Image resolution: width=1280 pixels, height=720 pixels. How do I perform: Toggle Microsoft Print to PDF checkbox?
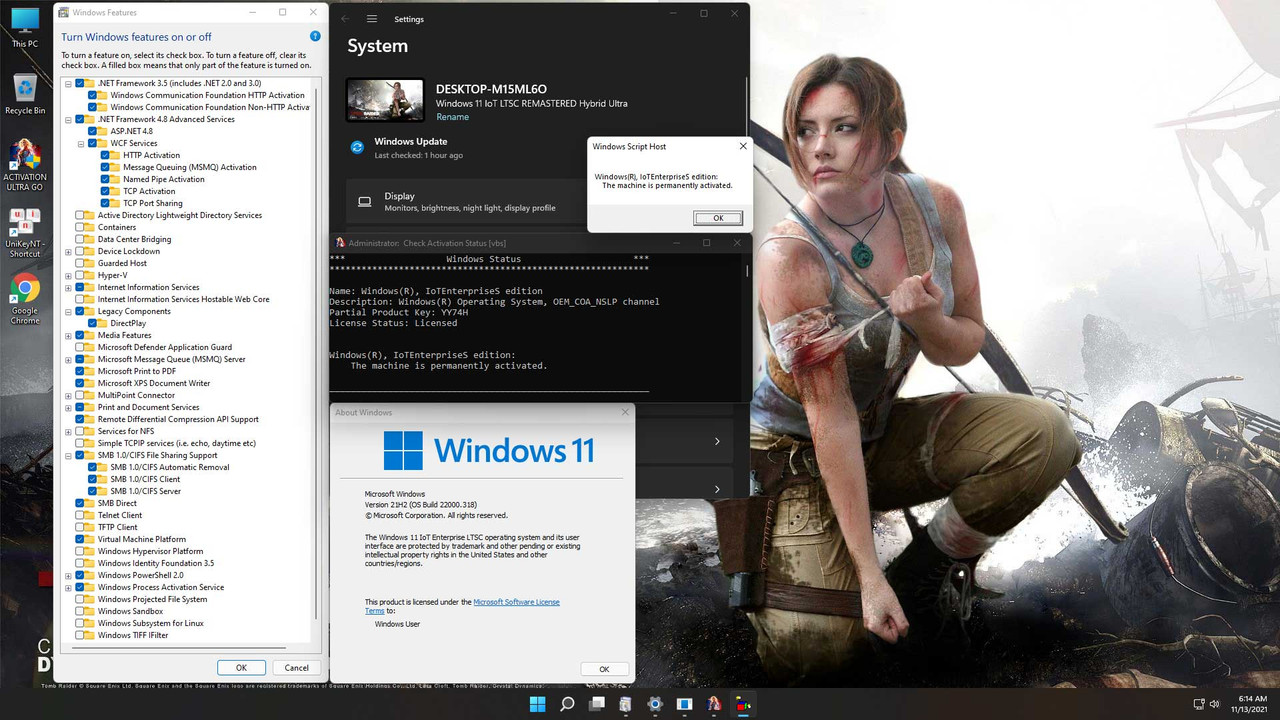click(80, 371)
